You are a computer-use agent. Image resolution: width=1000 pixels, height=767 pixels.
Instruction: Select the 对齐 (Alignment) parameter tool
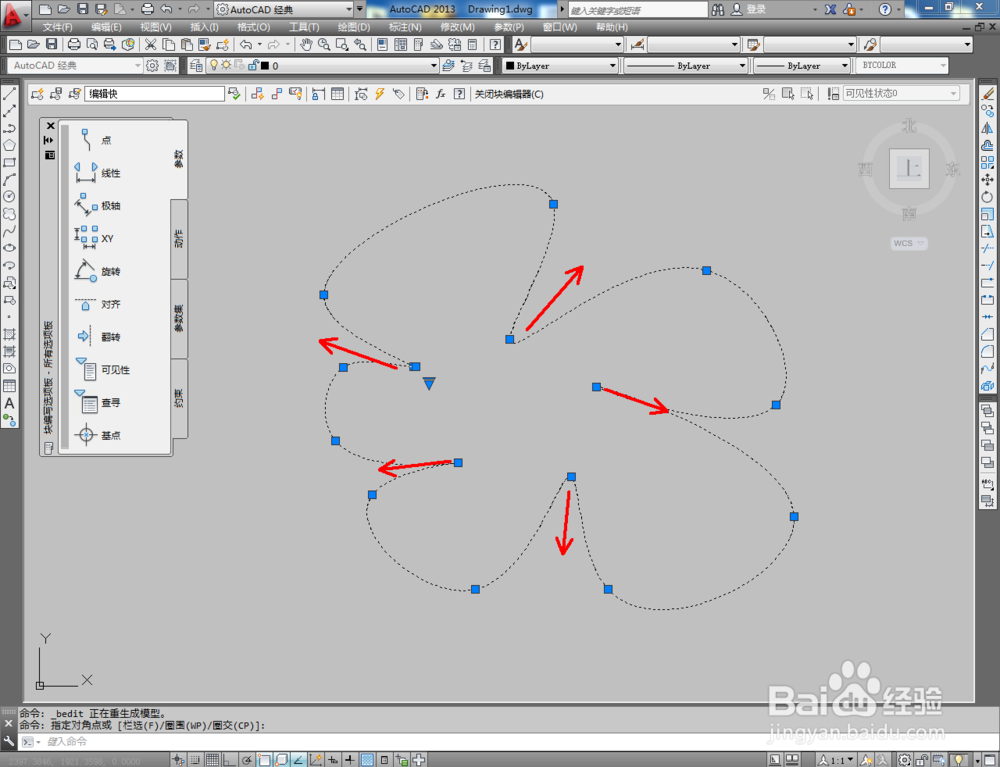96,304
